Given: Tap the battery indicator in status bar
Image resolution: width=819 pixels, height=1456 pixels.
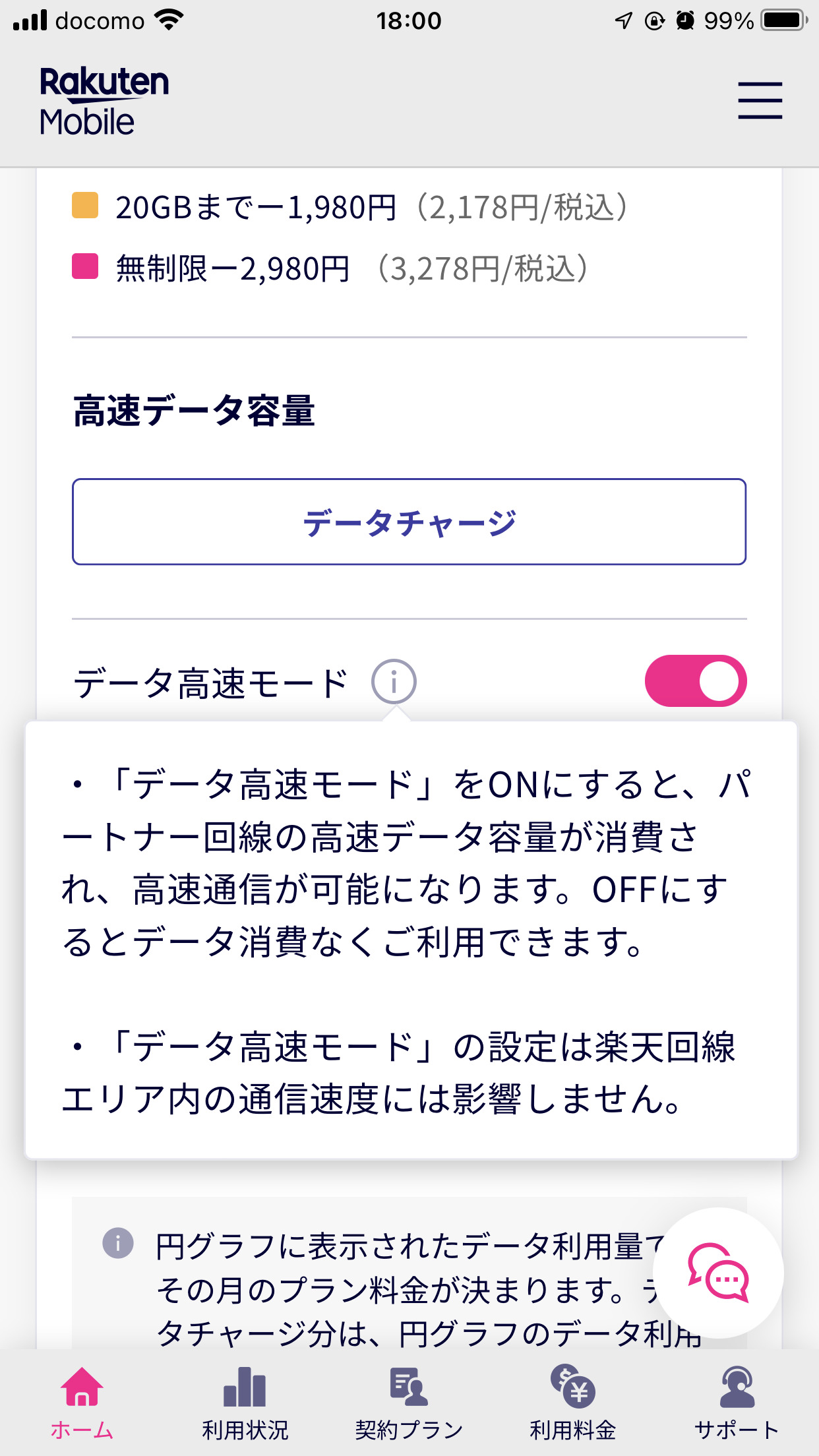Looking at the screenshot, I should 783,20.
